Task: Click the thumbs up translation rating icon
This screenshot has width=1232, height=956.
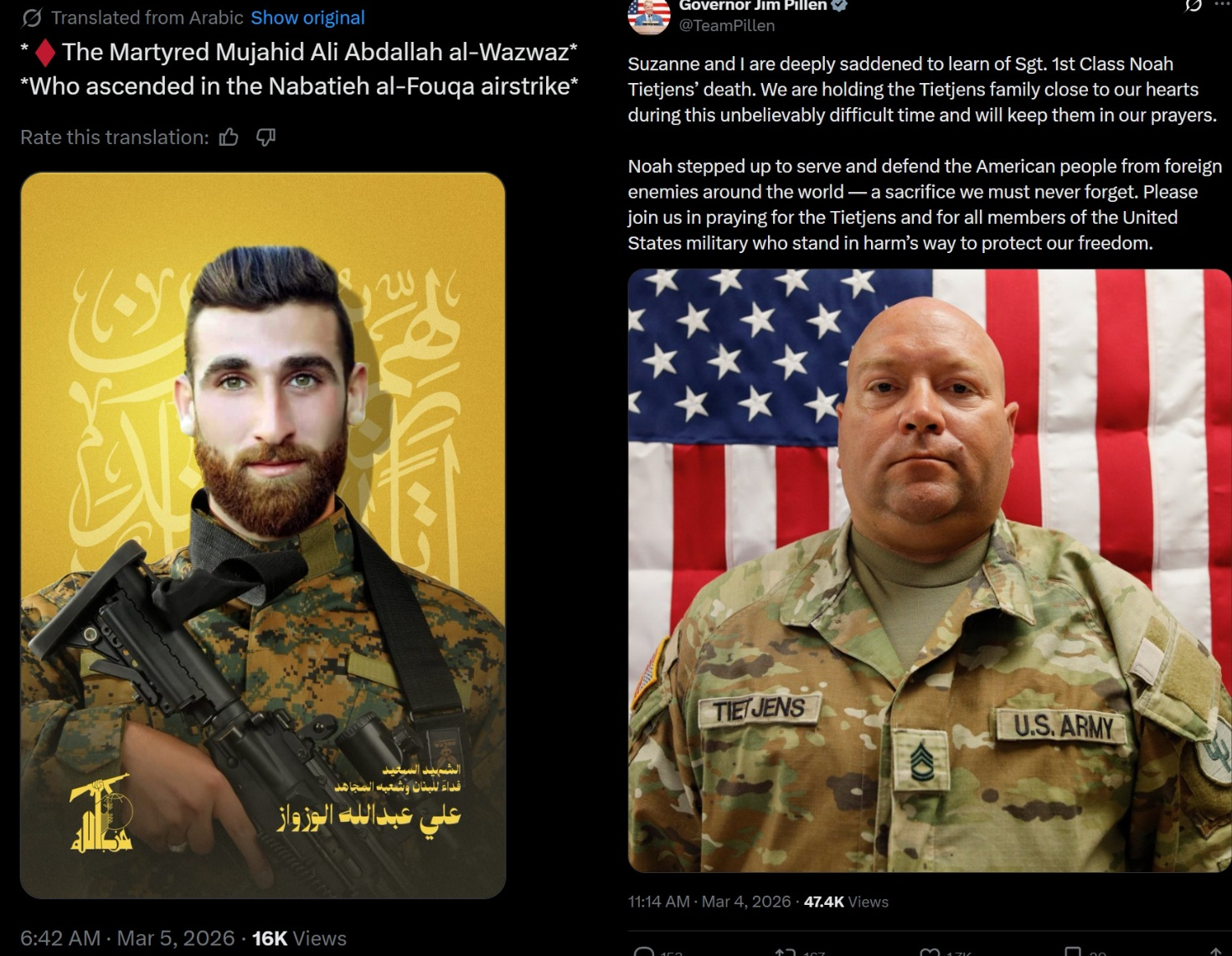Action: (x=229, y=137)
